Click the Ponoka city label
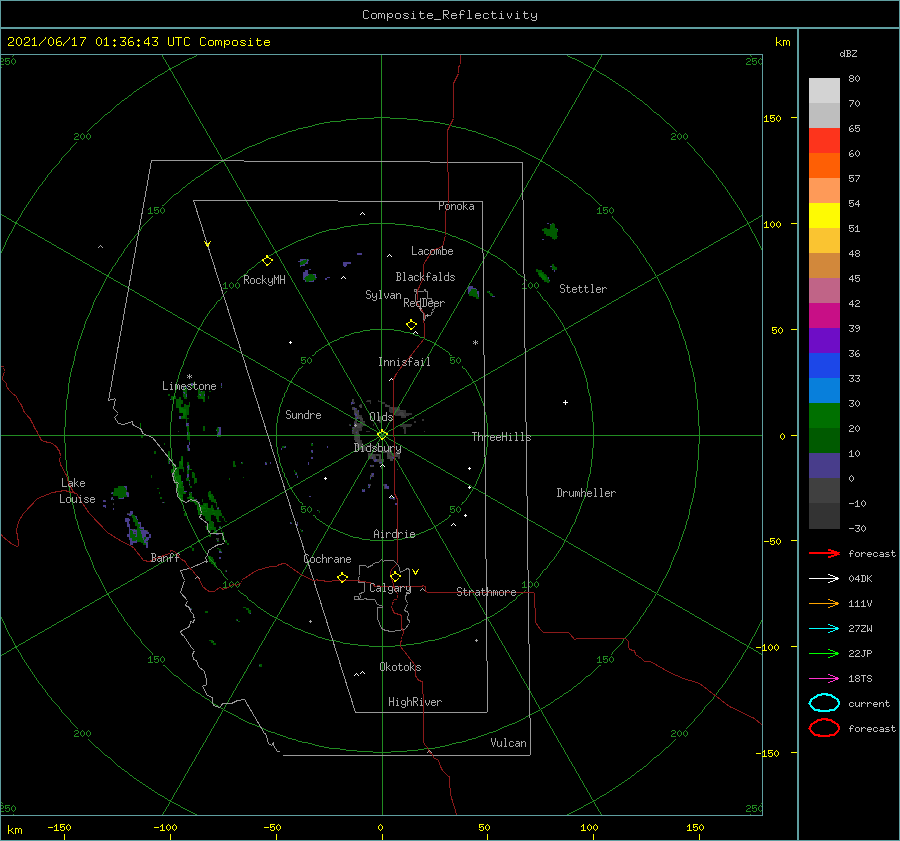This screenshot has width=900, height=841. click(x=456, y=206)
